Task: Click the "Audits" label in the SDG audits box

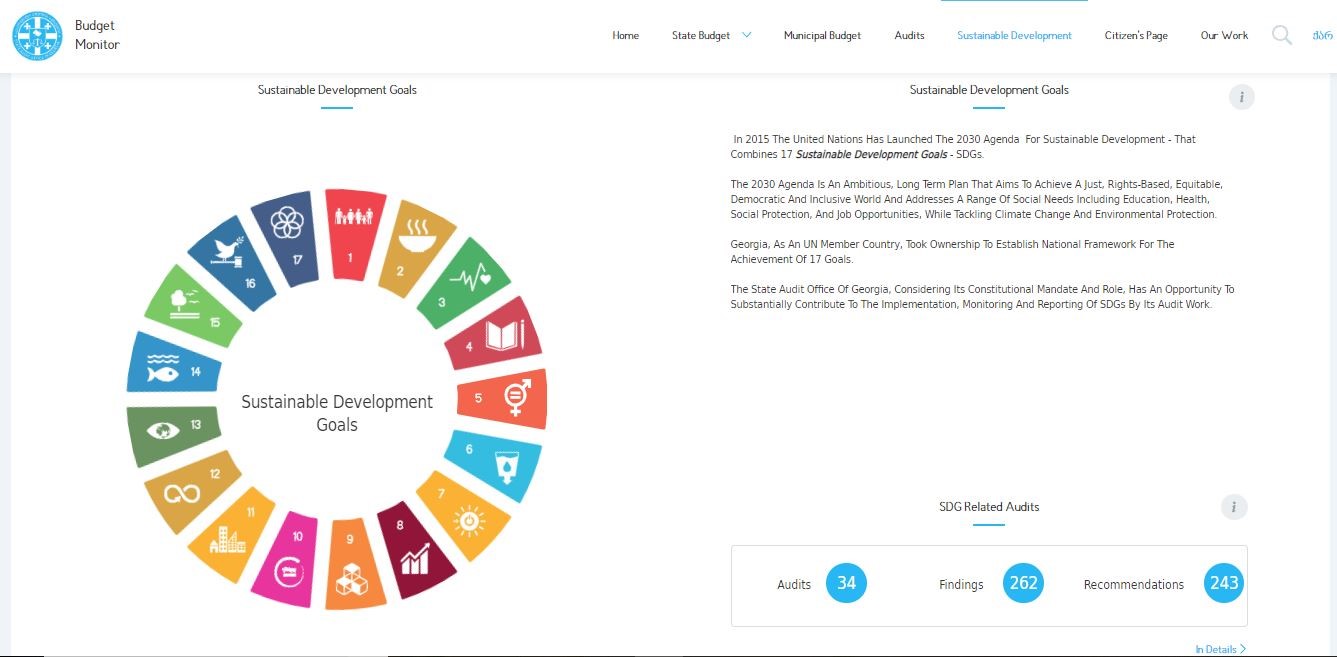Action: pyautogui.click(x=794, y=584)
